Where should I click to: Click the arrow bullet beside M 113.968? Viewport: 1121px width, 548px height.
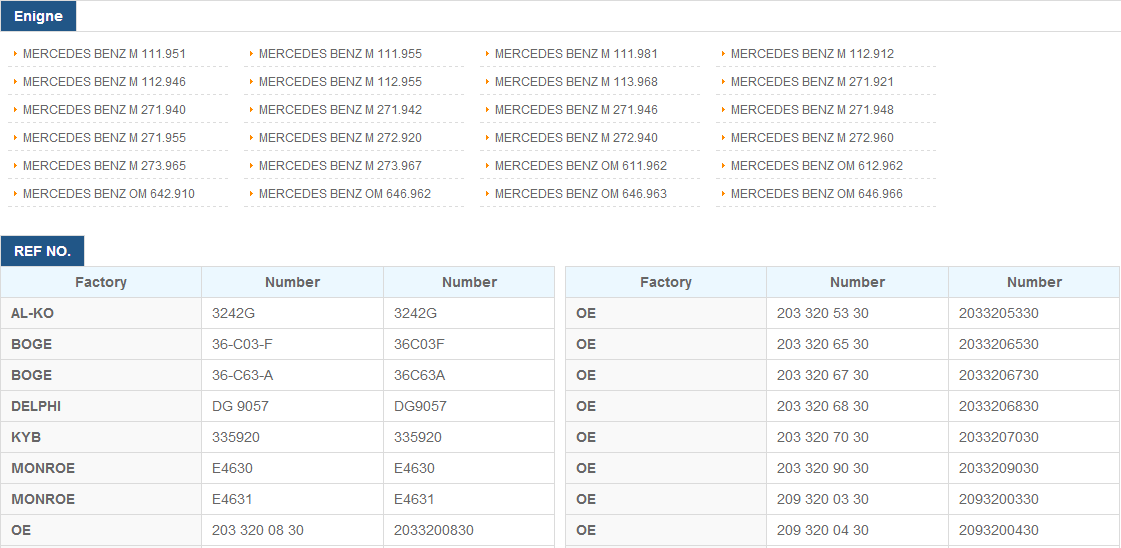point(487,81)
